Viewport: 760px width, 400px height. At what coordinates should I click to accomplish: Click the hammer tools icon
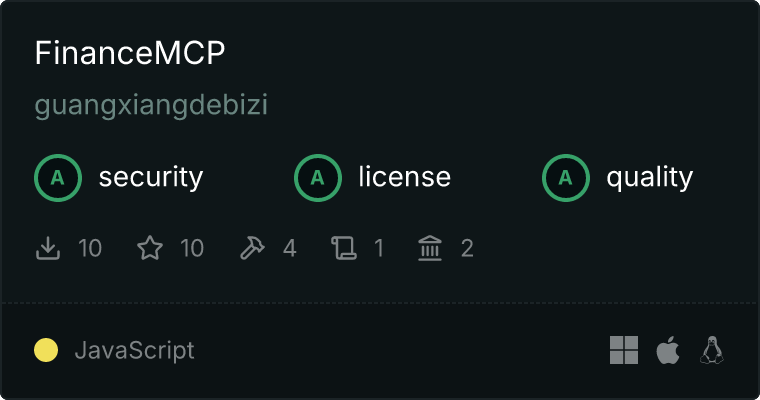[x=253, y=248]
